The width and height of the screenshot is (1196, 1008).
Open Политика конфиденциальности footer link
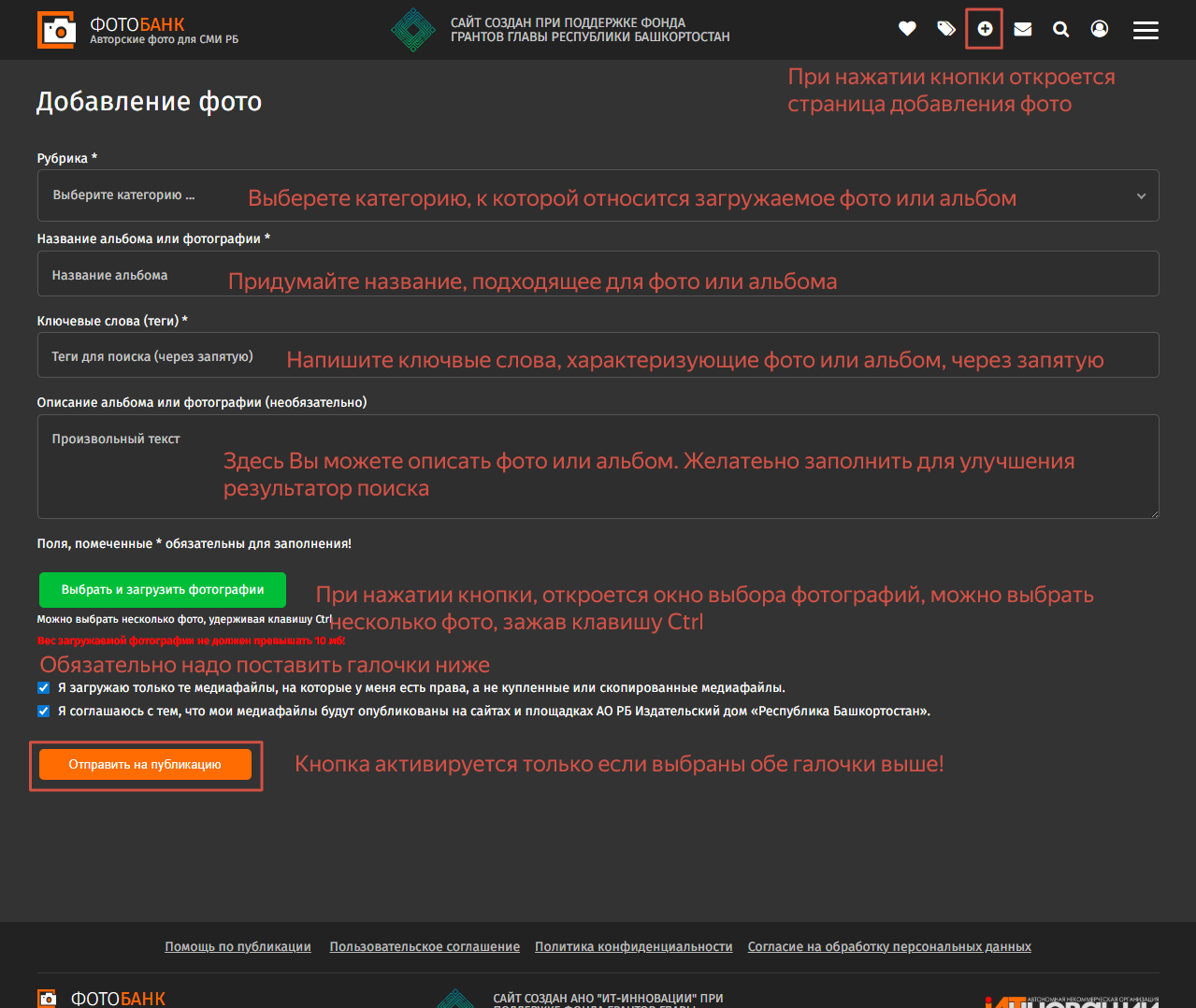(x=633, y=946)
